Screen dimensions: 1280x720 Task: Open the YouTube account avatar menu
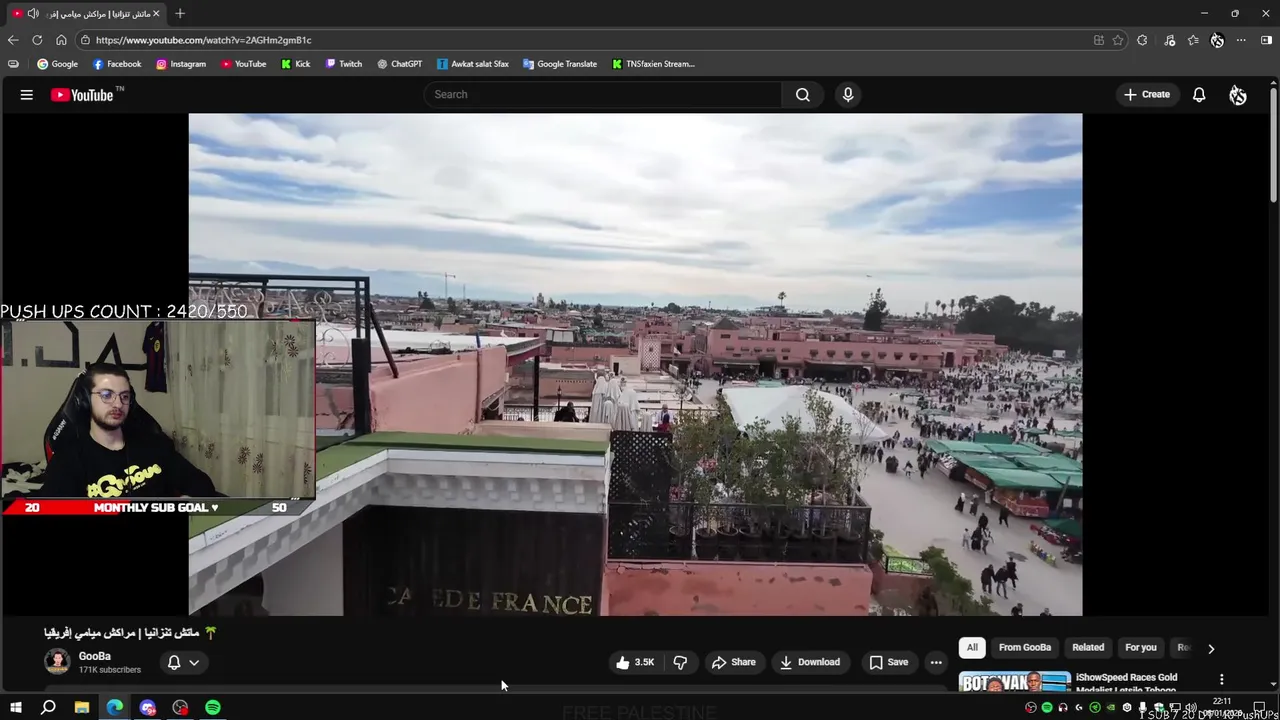(1238, 94)
